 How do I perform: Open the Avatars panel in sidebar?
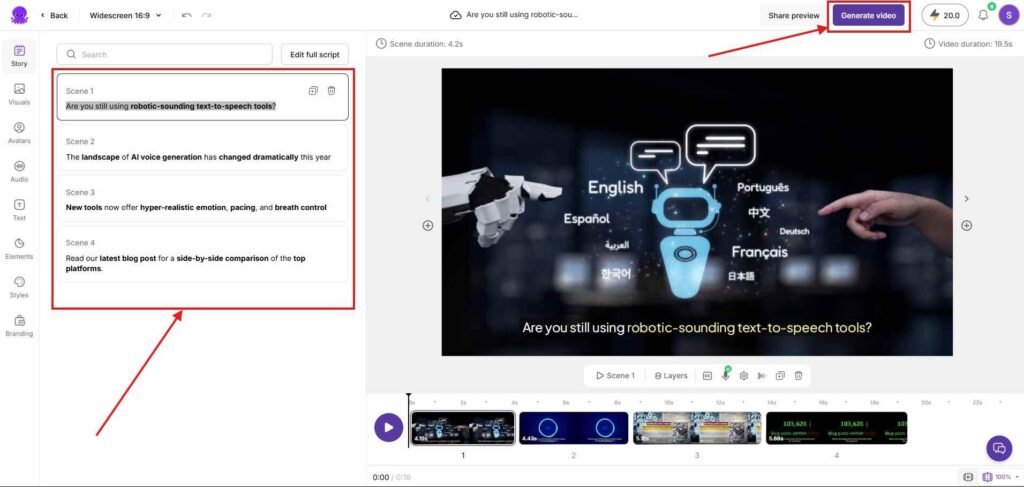point(19,133)
